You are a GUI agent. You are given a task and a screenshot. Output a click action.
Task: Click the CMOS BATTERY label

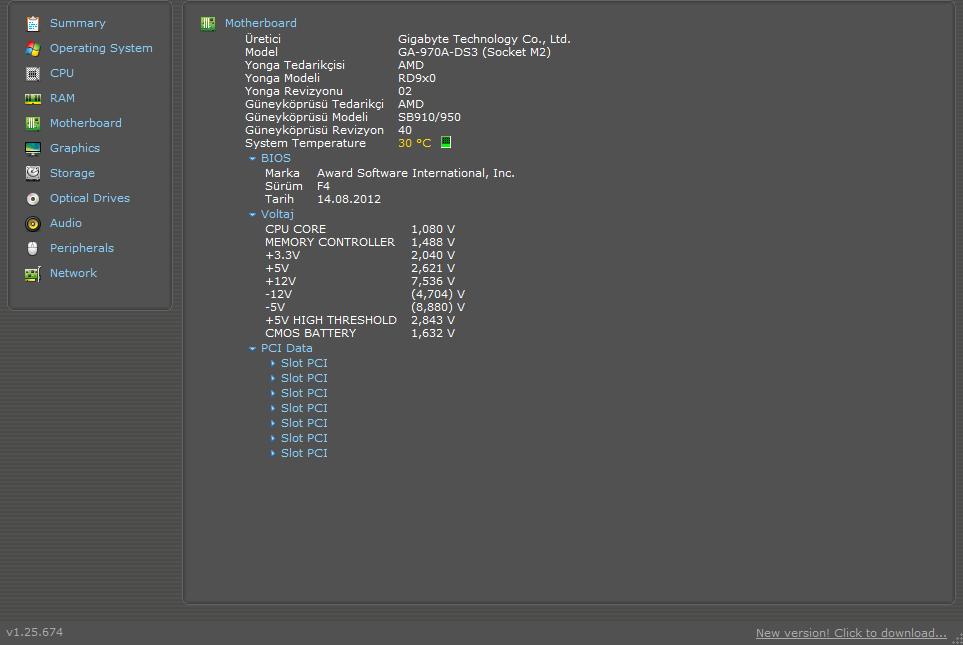click(x=311, y=333)
